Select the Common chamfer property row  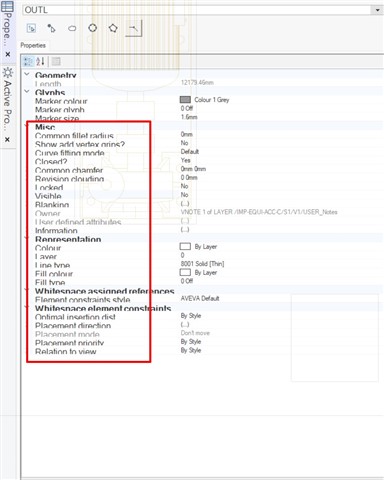202,169
